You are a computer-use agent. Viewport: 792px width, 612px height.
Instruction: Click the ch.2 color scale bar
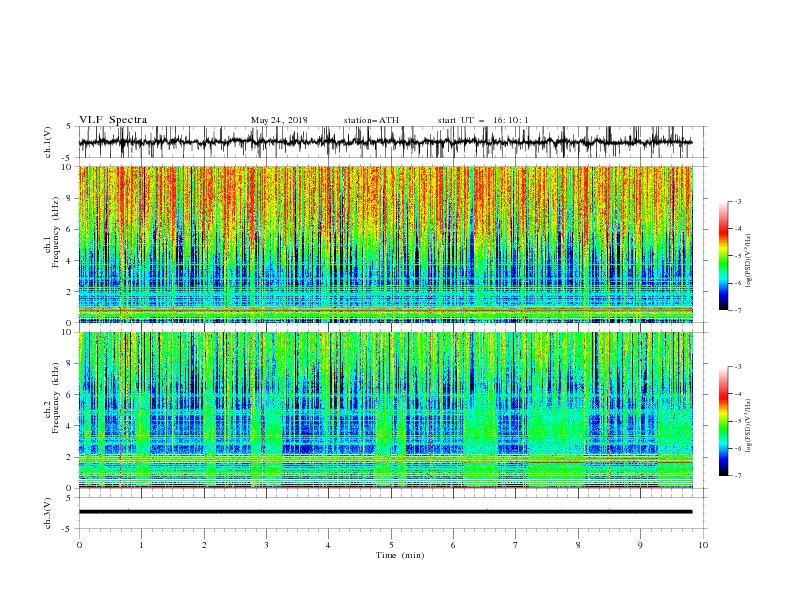723,421
